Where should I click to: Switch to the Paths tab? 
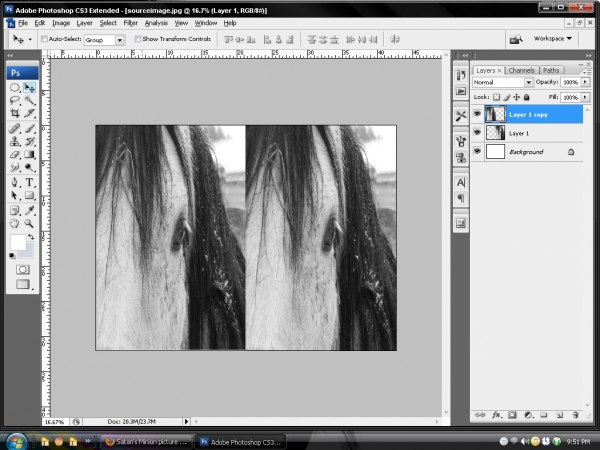coord(551,70)
